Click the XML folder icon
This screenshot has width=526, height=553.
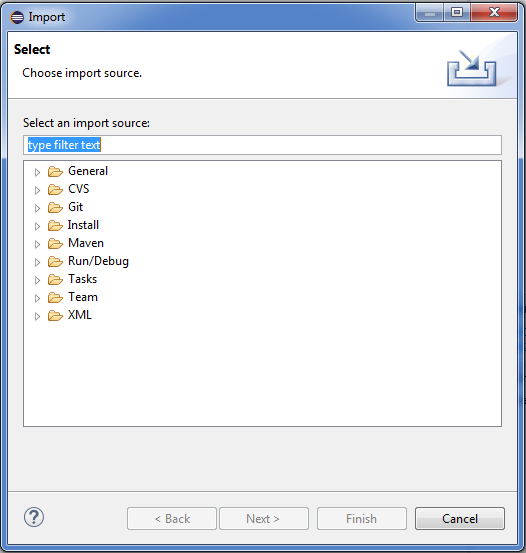point(55,315)
